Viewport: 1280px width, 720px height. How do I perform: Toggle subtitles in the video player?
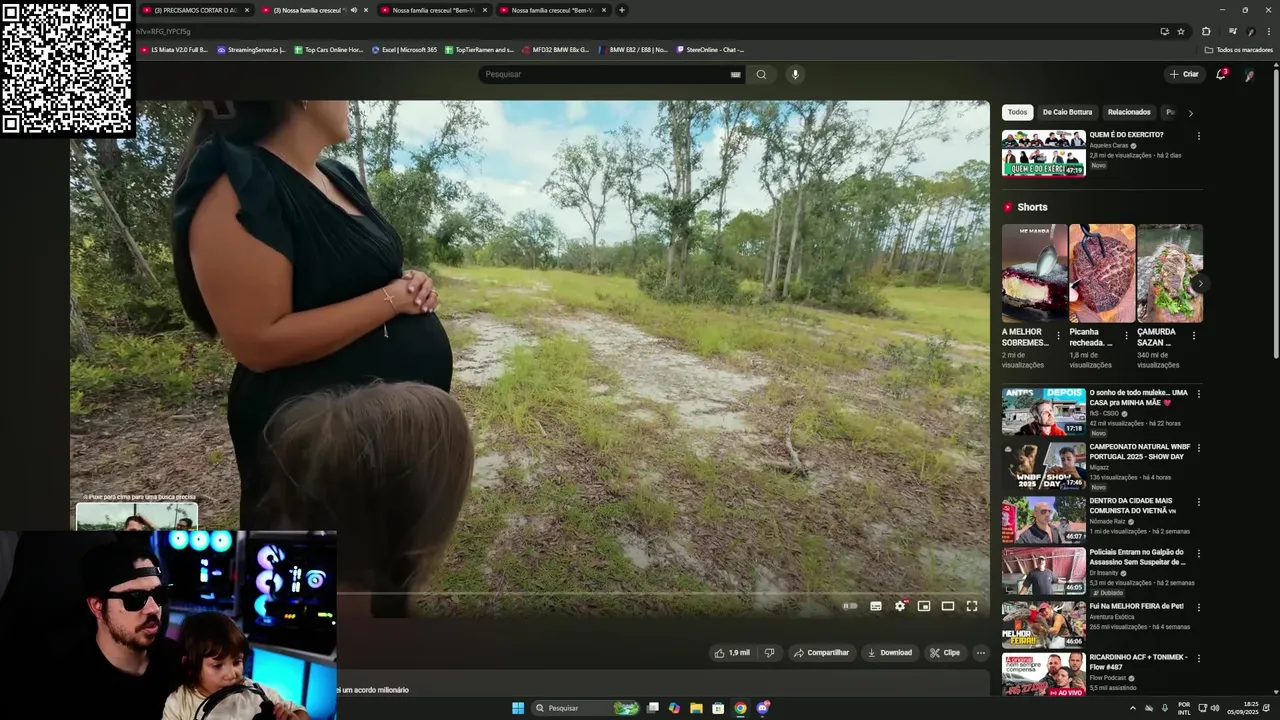[x=876, y=606]
